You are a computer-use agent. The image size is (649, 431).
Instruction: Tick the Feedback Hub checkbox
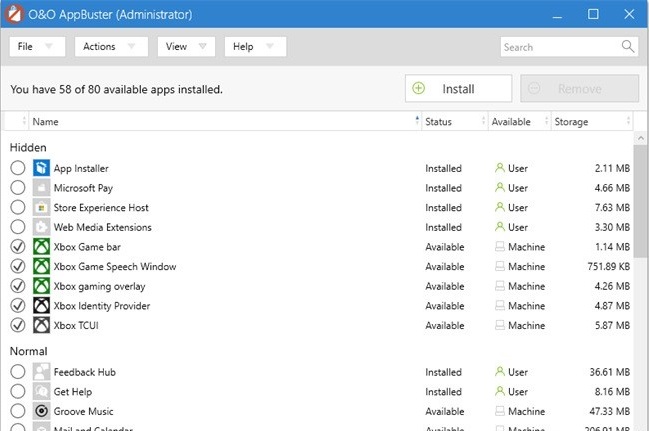(18, 372)
